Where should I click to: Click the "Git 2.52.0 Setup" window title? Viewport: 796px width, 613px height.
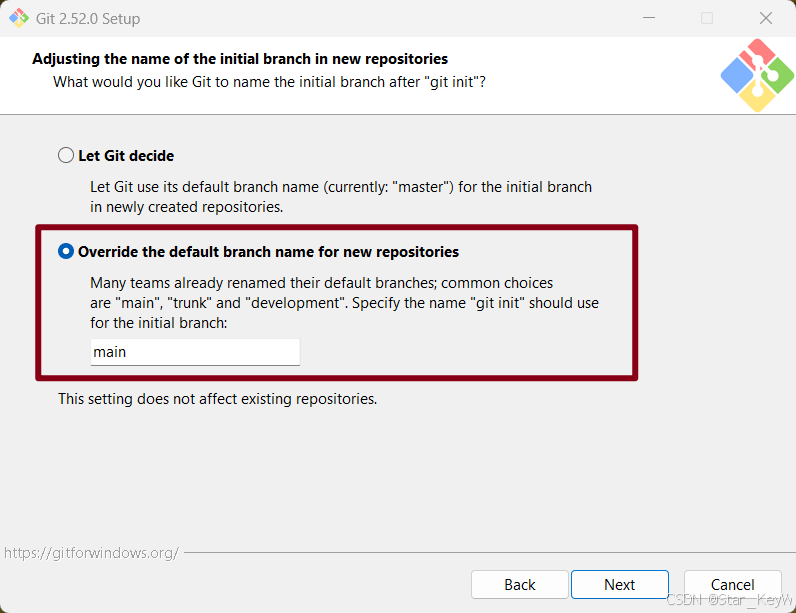point(88,19)
